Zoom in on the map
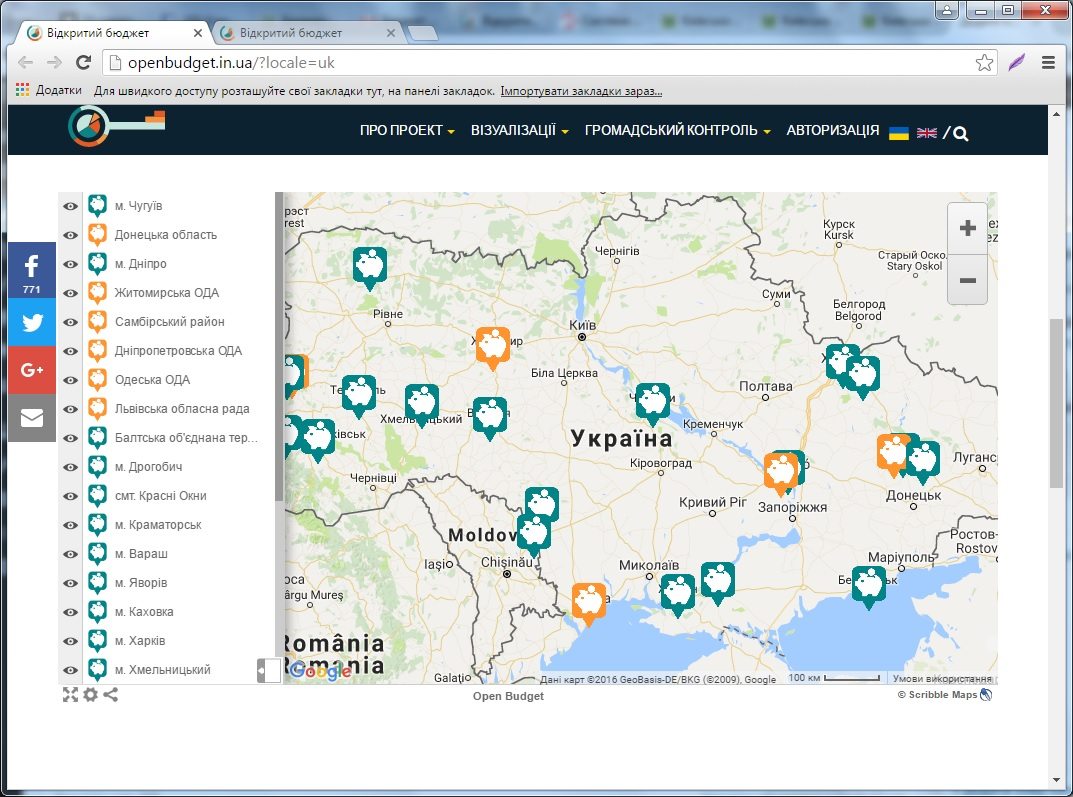Image resolution: width=1073 pixels, height=797 pixels. click(x=967, y=228)
